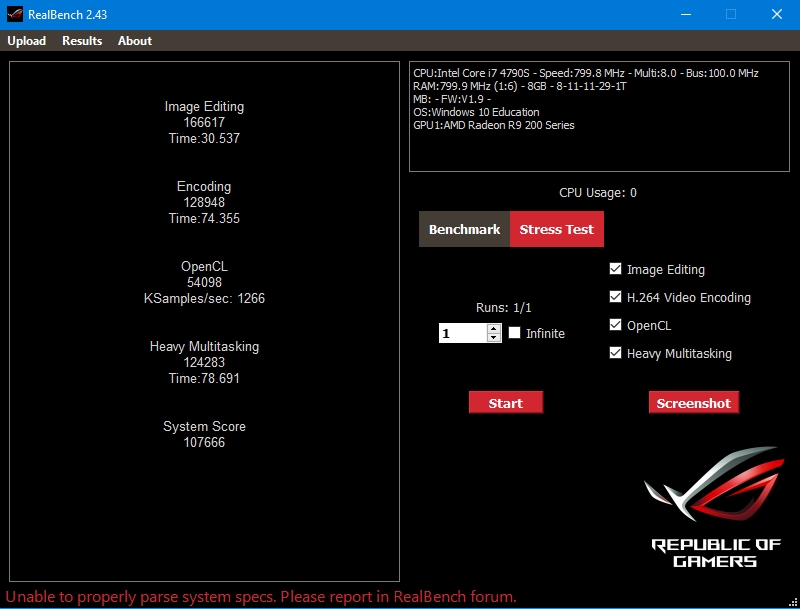Disable the H.264 Video Encoding test
The height and width of the screenshot is (609, 800).
click(x=616, y=297)
